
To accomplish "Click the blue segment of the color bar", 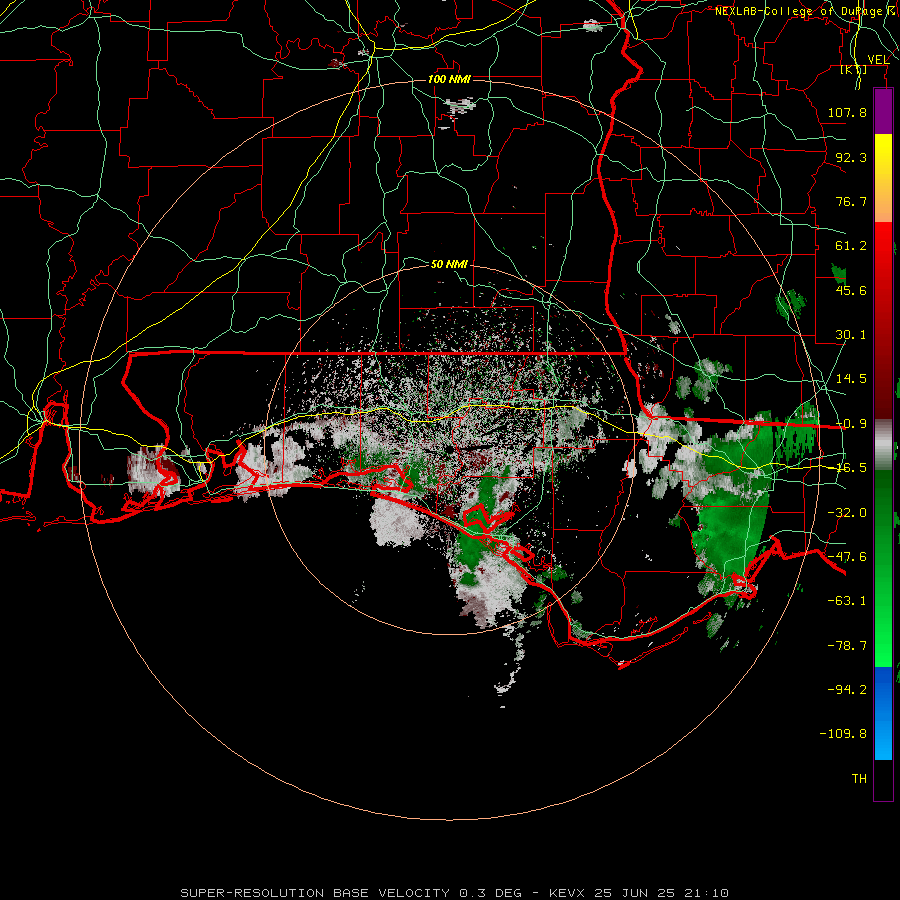I will [x=883, y=713].
